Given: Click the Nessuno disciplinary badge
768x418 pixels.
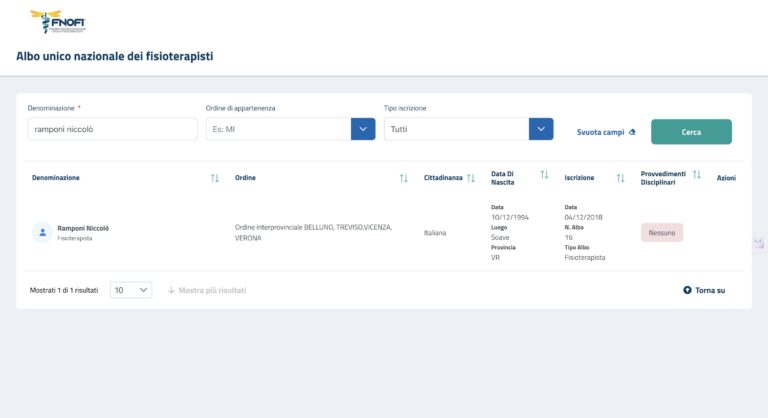Looking at the screenshot, I should (662, 232).
